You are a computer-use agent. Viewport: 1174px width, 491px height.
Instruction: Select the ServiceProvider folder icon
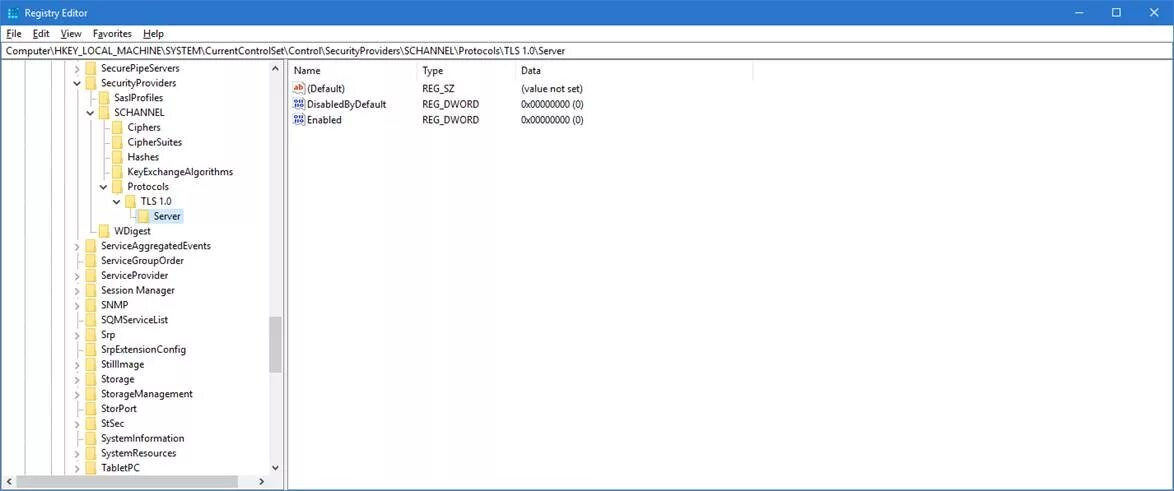[x=91, y=275]
